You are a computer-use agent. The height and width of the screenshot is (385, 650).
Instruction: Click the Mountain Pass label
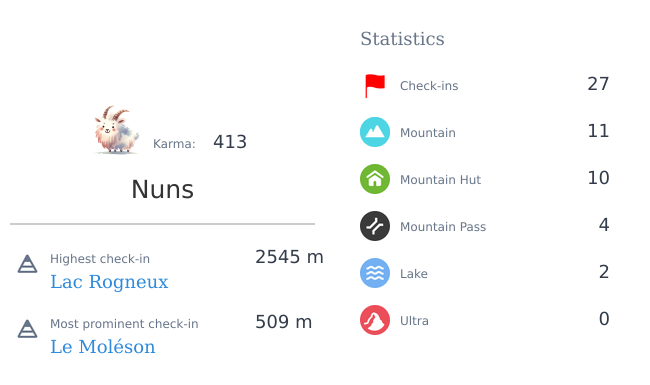(443, 227)
